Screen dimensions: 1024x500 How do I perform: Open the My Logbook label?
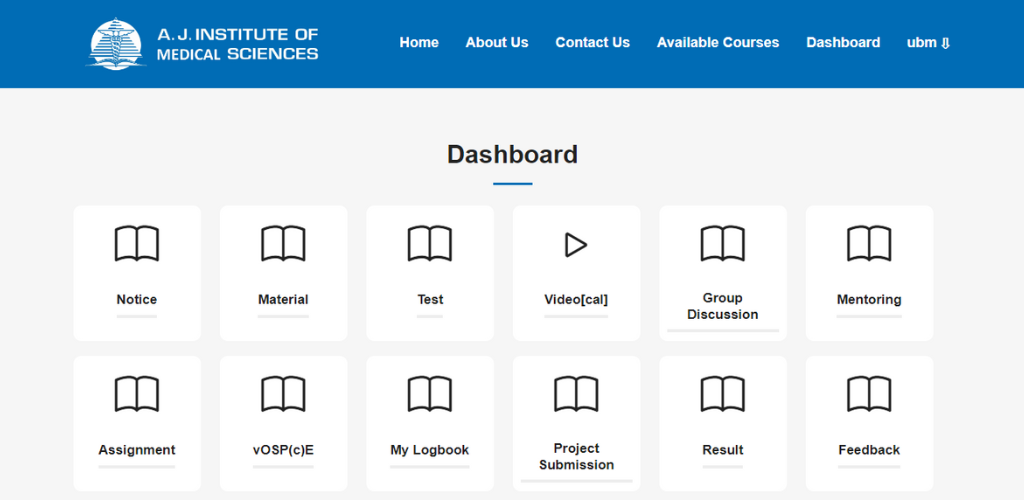point(430,450)
